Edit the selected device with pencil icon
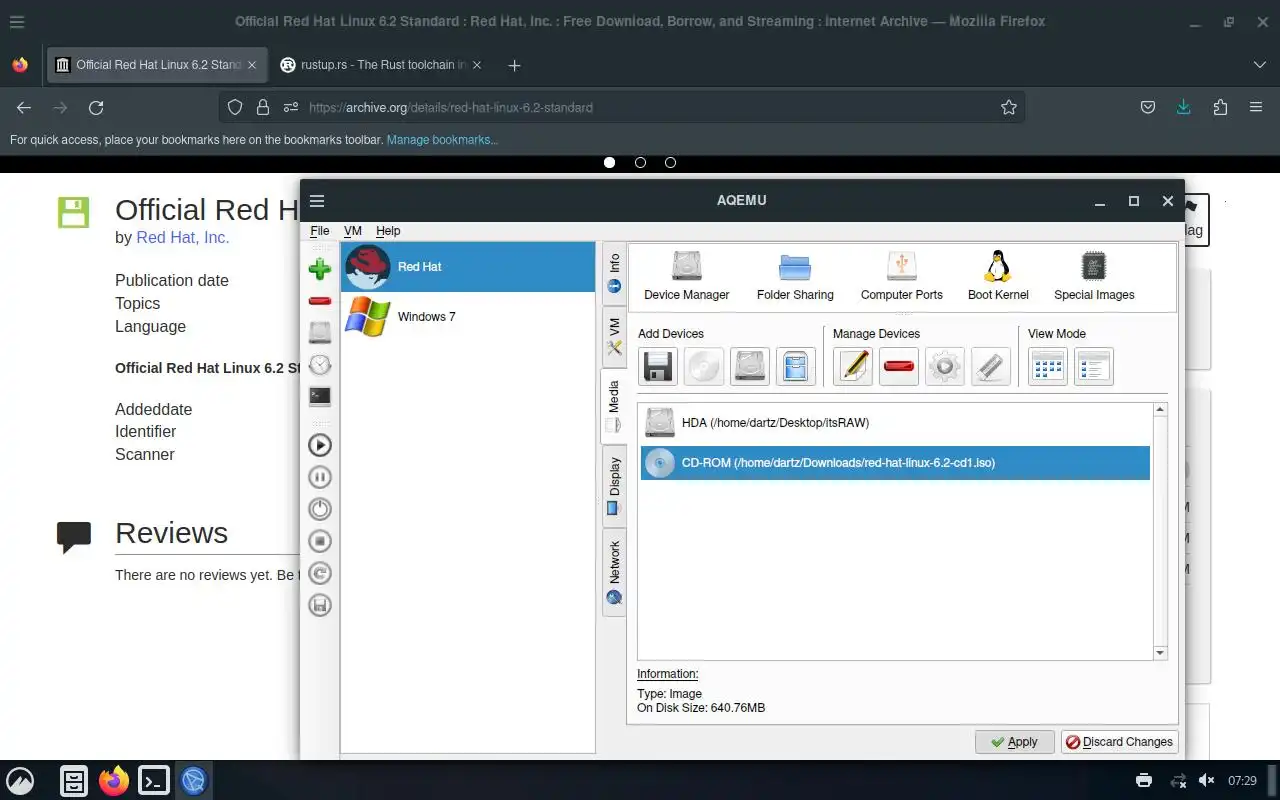Viewport: 1280px width, 800px height. tap(853, 367)
